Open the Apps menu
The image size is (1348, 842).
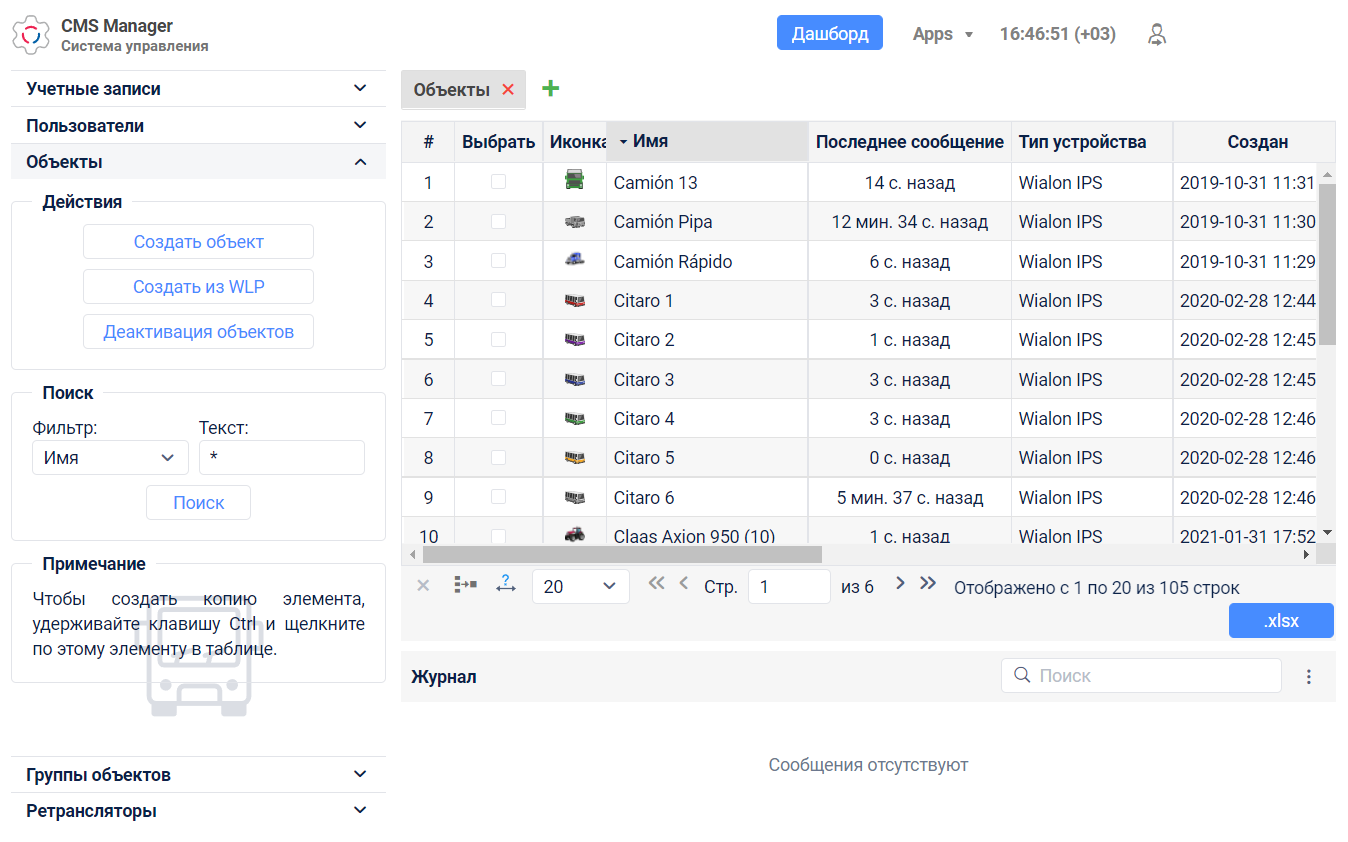click(943, 34)
